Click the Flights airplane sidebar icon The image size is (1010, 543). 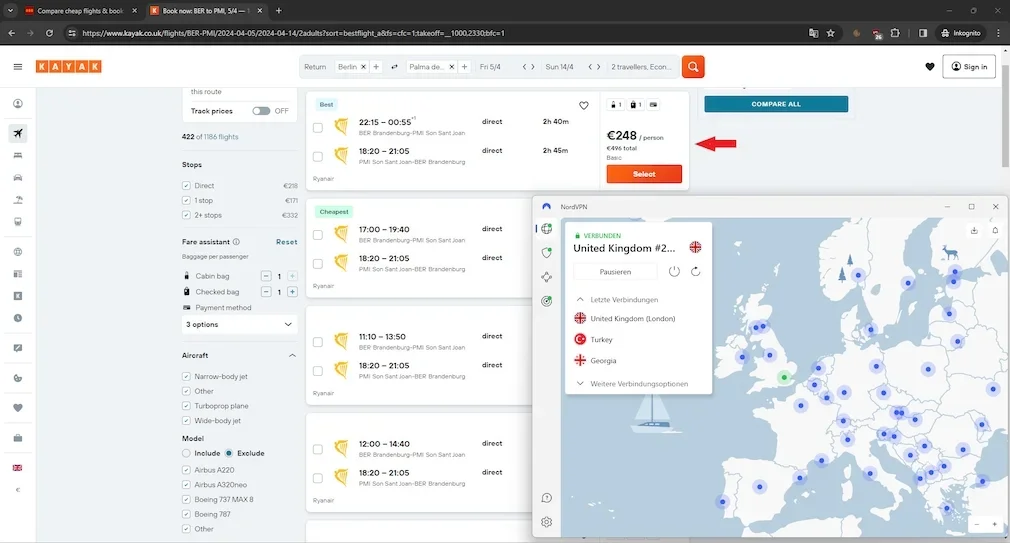[18, 133]
